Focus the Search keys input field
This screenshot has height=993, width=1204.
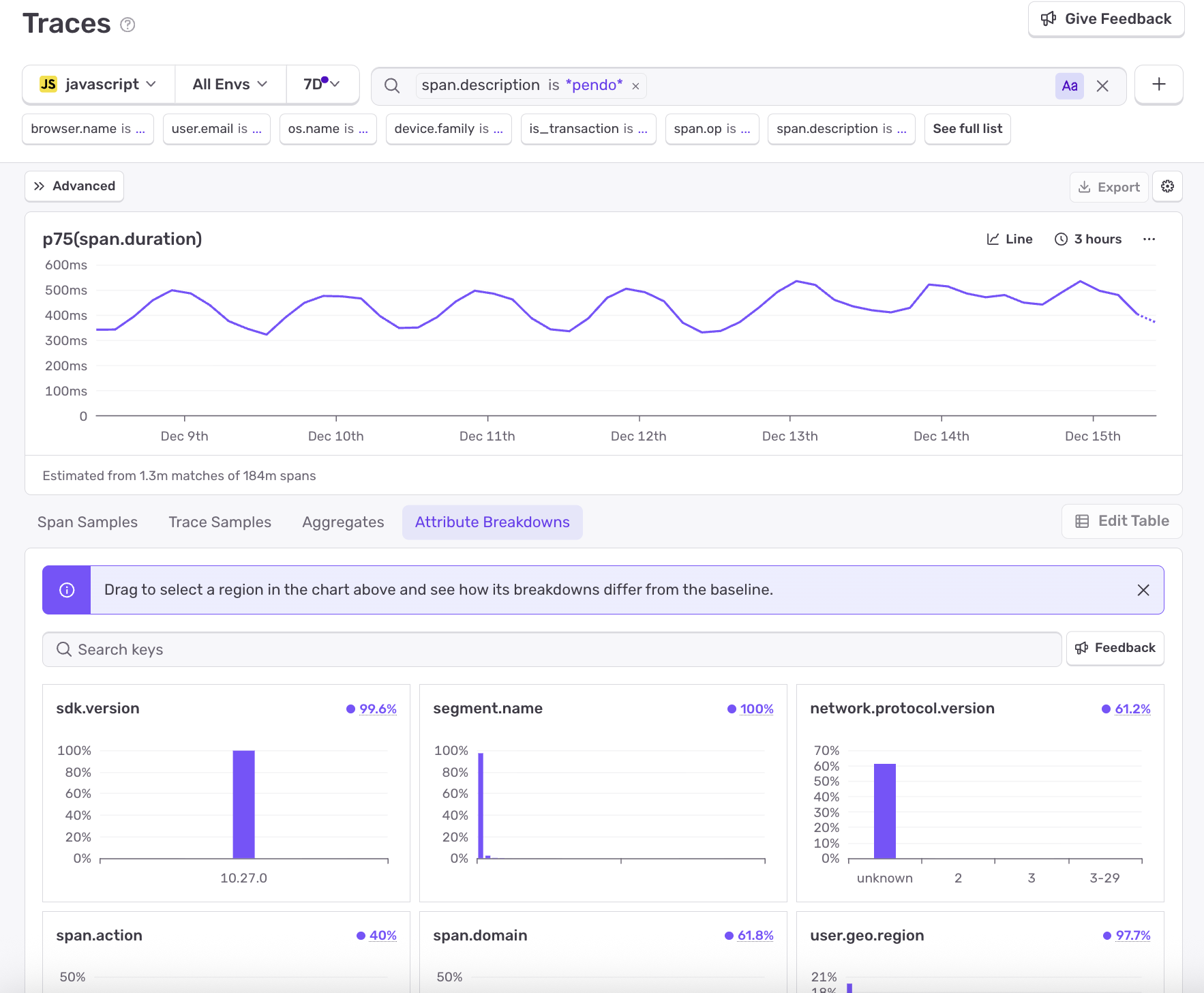552,649
